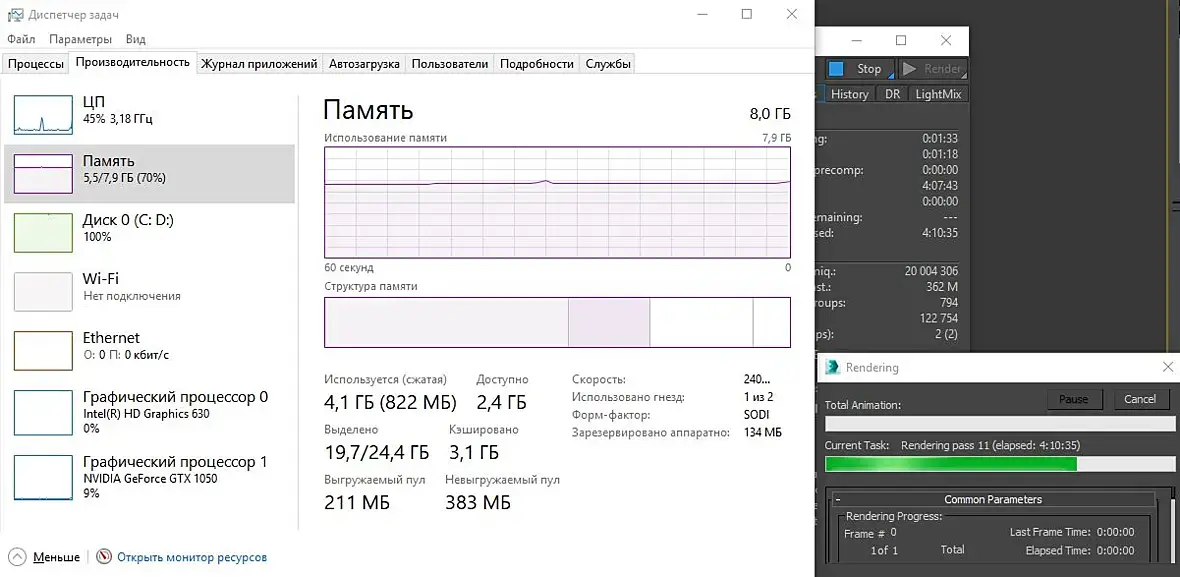Switch to the Процессы tab
The height and width of the screenshot is (577, 1180).
(36, 64)
